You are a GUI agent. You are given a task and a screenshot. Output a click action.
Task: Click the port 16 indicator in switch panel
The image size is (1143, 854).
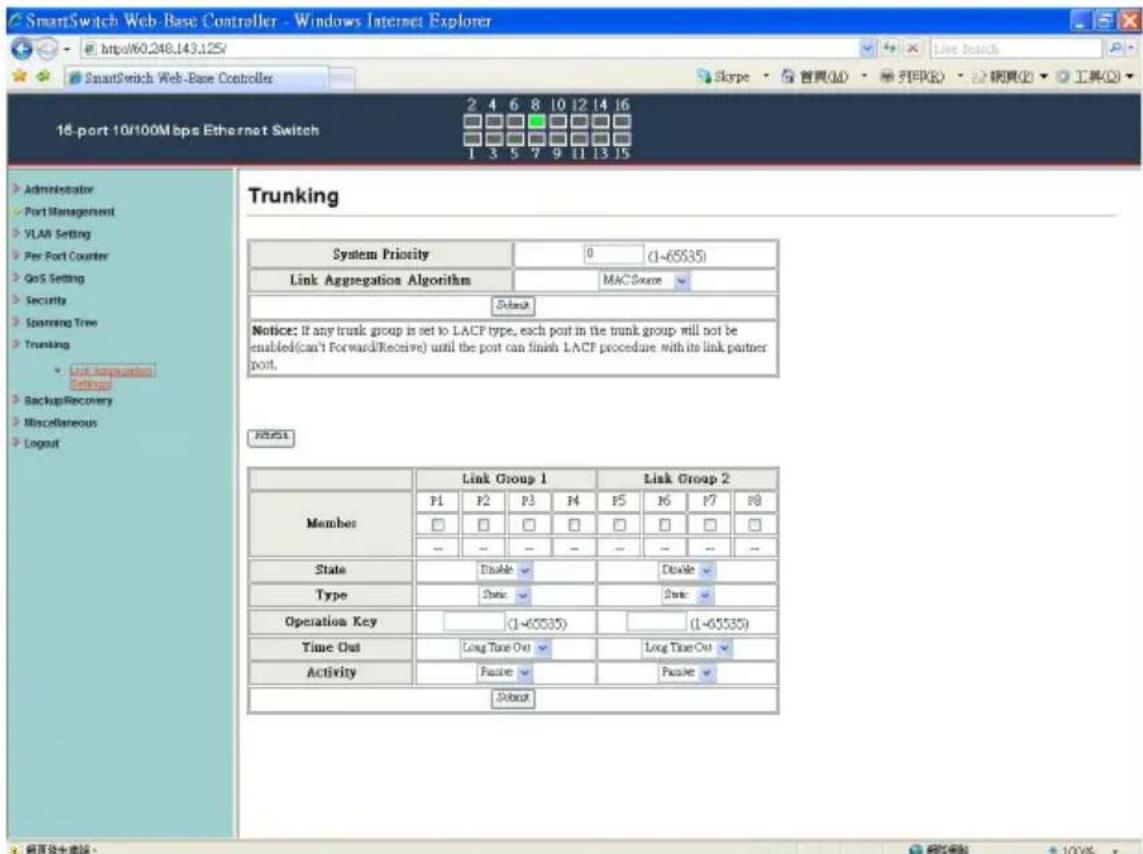(622, 121)
